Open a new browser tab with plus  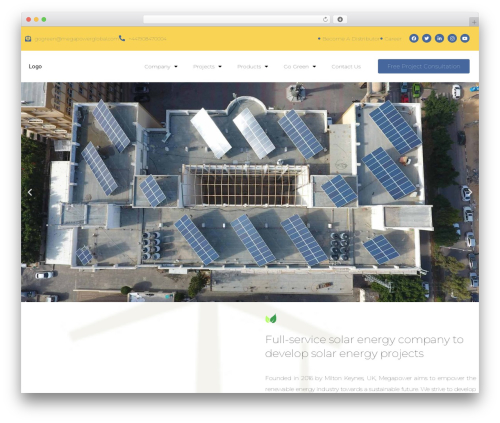click(474, 22)
